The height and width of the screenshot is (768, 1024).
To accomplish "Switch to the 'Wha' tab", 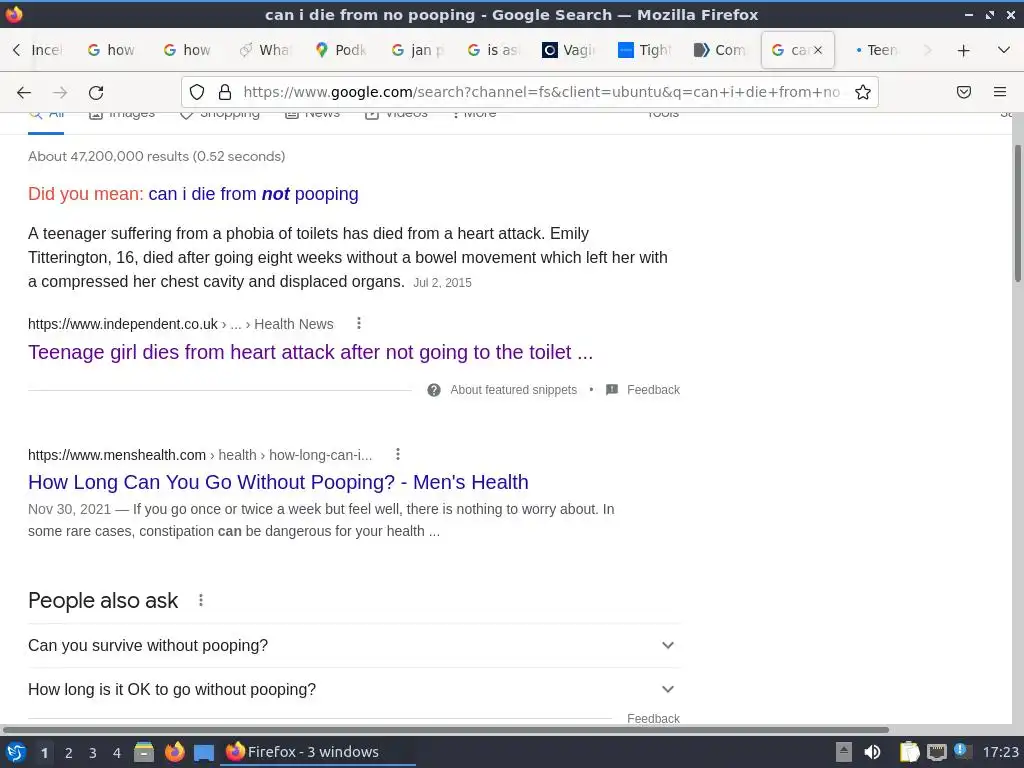I will click(265, 50).
